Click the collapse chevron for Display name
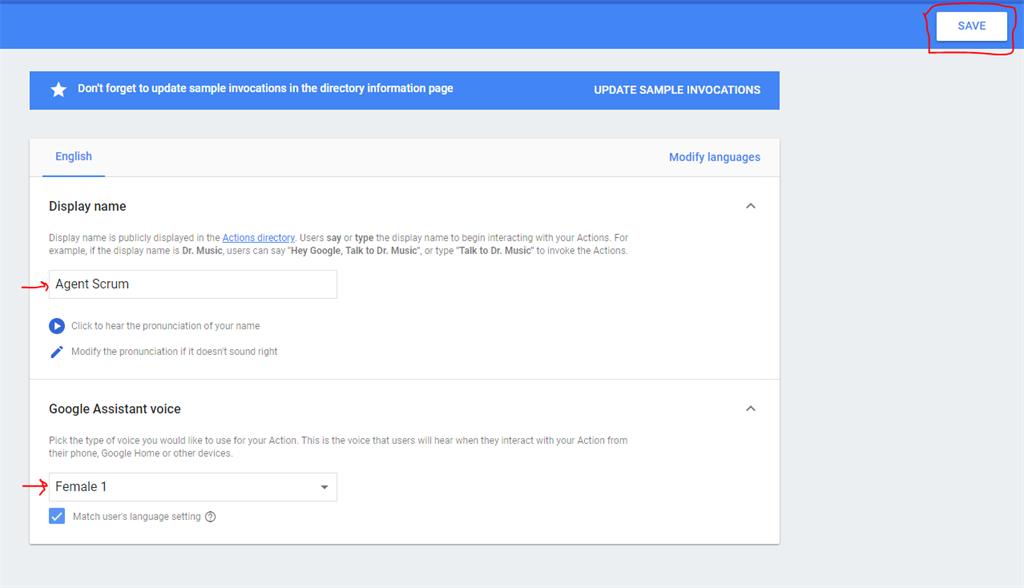 click(x=751, y=206)
